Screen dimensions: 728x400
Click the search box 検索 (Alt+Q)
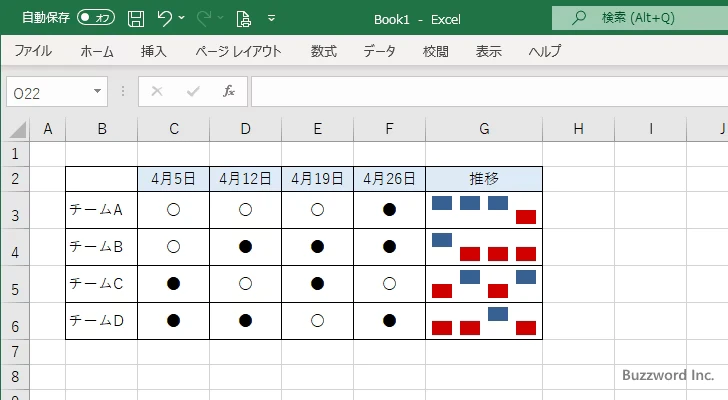(640, 18)
